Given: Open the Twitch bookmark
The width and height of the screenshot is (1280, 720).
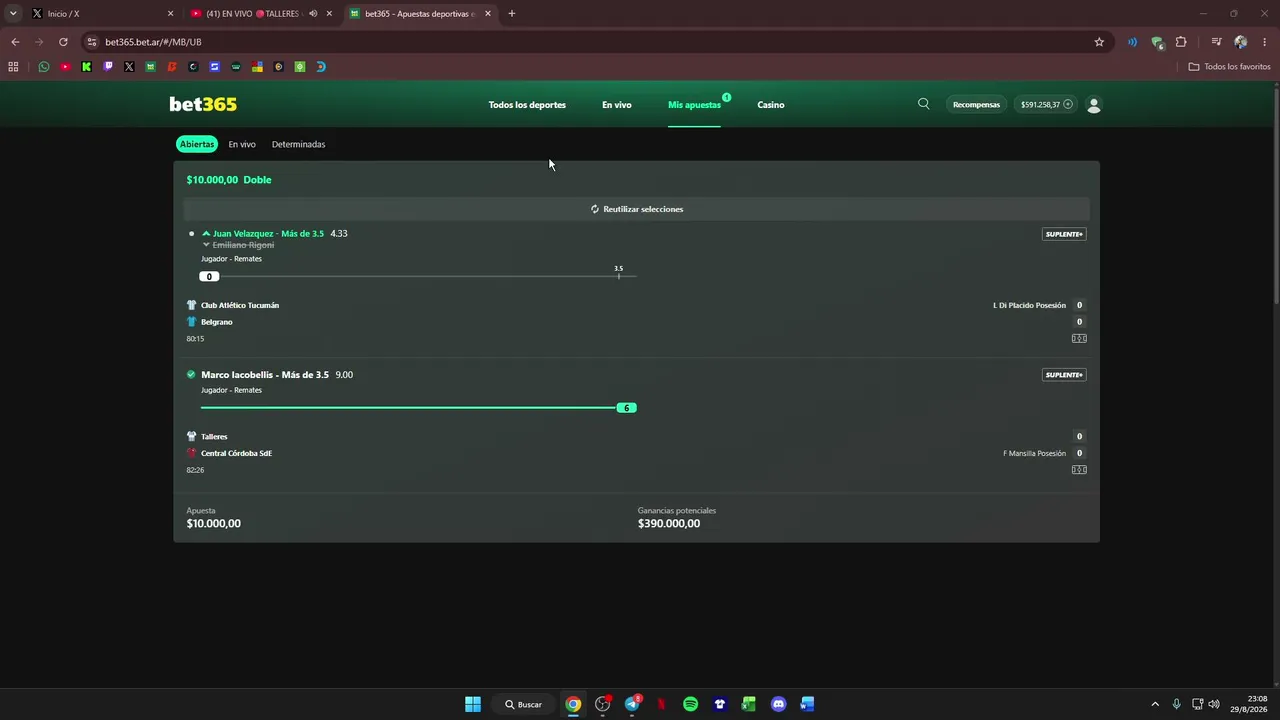Looking at the screenshot, I should 108,67.
